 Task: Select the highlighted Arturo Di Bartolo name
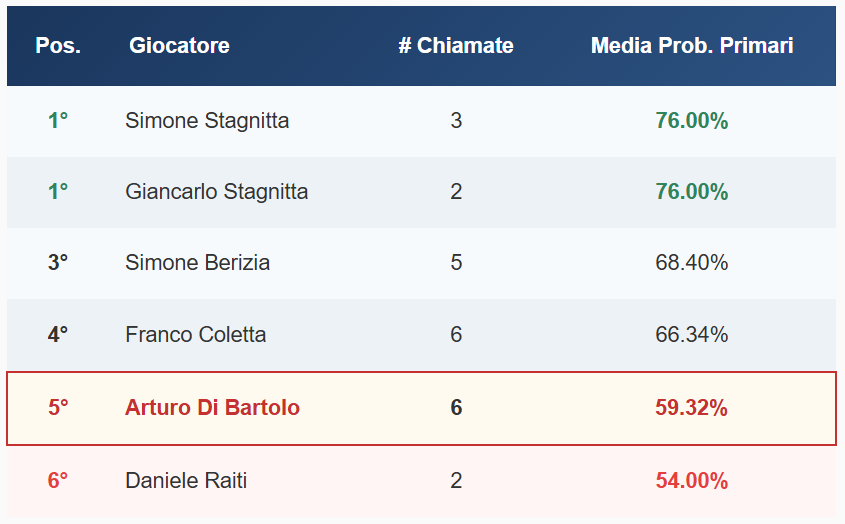point(212,408)
